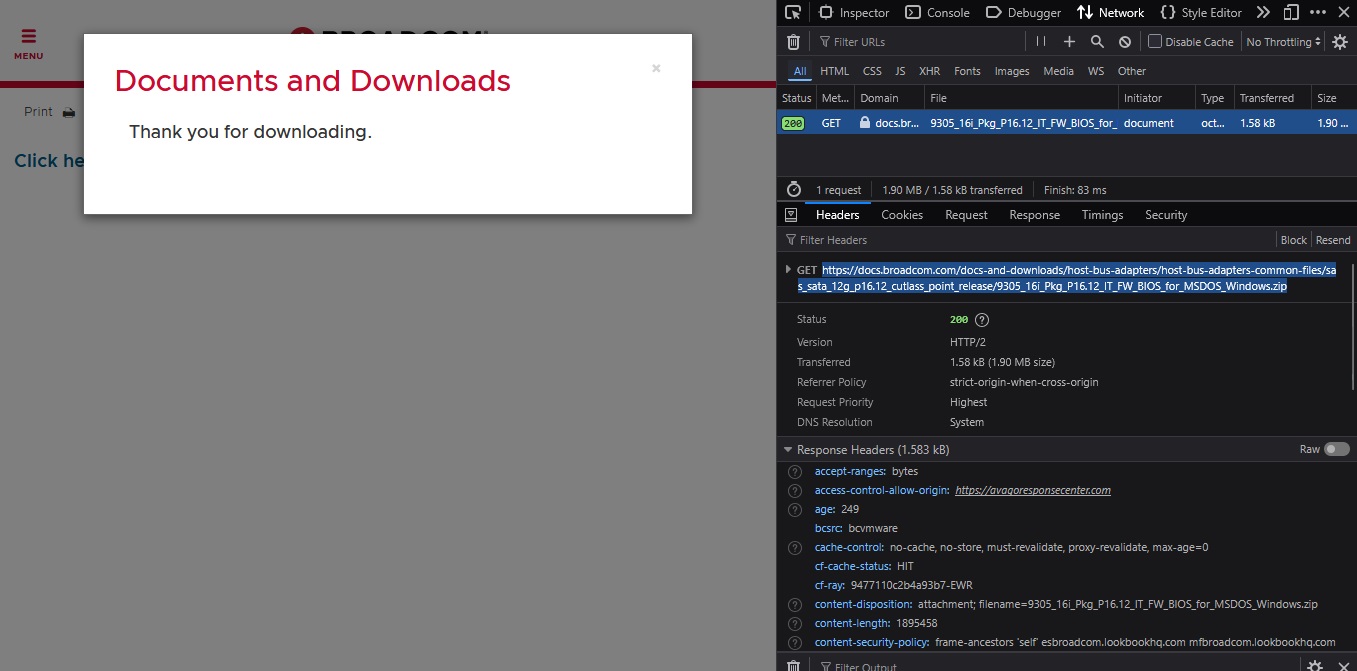Screen dimensions: 1357x671
Task: Clear network log with trash icon
Action: [793, 42]
